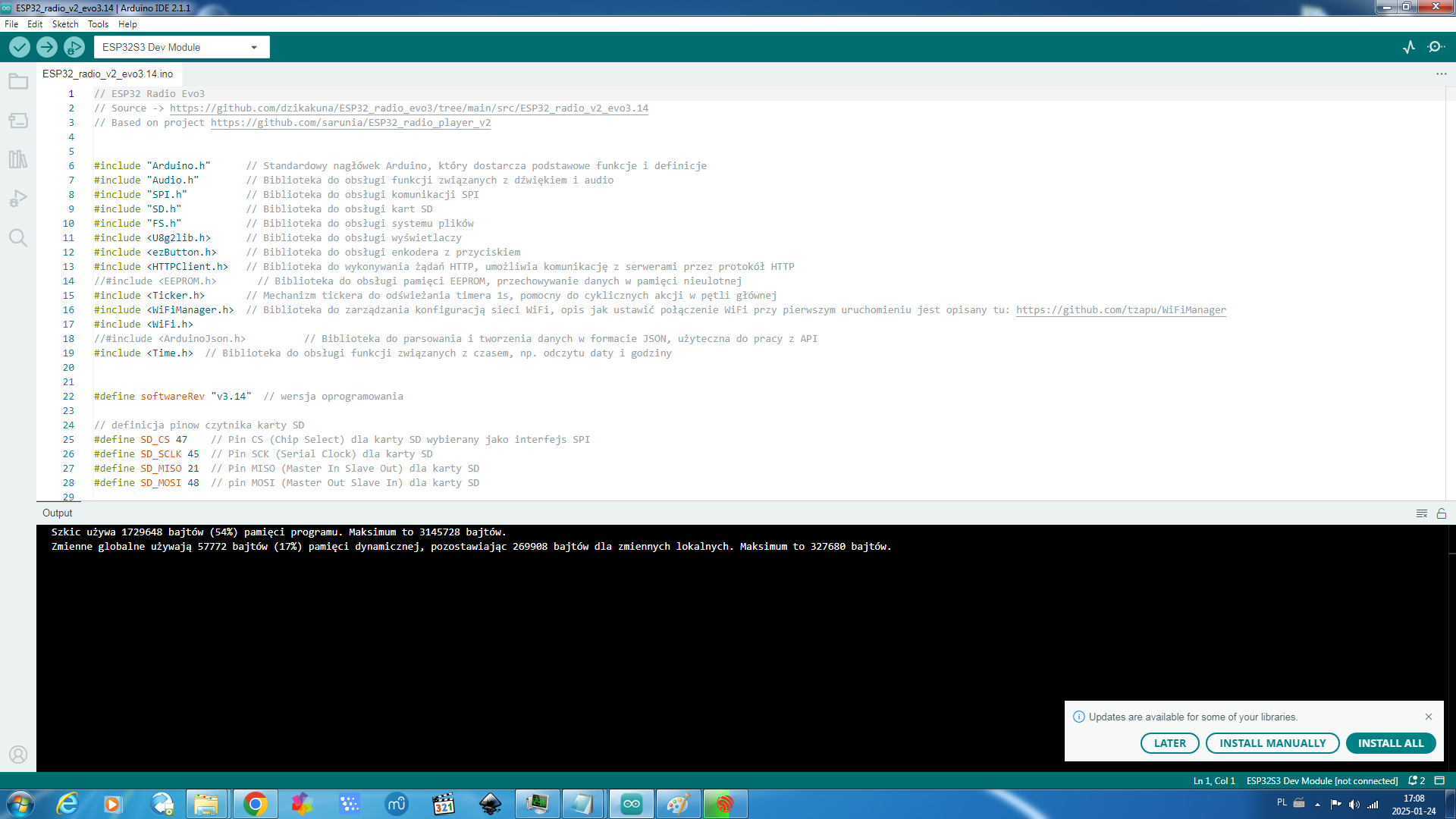Open the tzapu WiFiManager GitHub link
Viewport: 1456px width, 819px height.
(1121, 310)
